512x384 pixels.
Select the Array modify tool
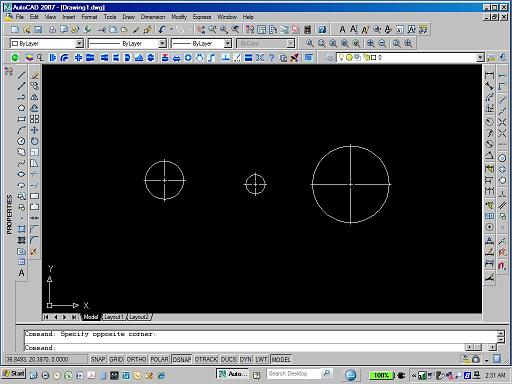[34, 119]
